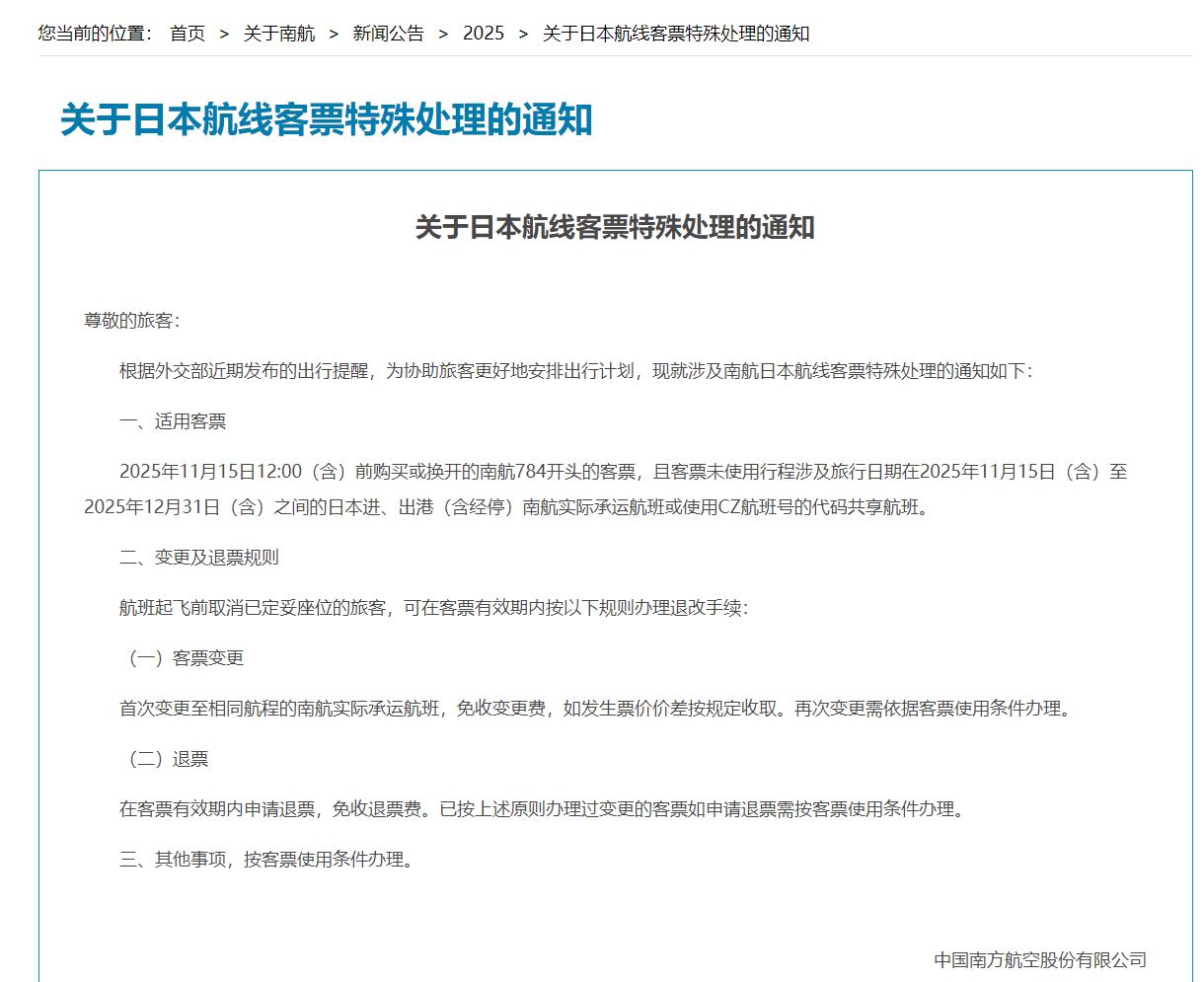
Task: Navigate to 新闻公告 breadcrumb link
Action: (x=389, y=34)
